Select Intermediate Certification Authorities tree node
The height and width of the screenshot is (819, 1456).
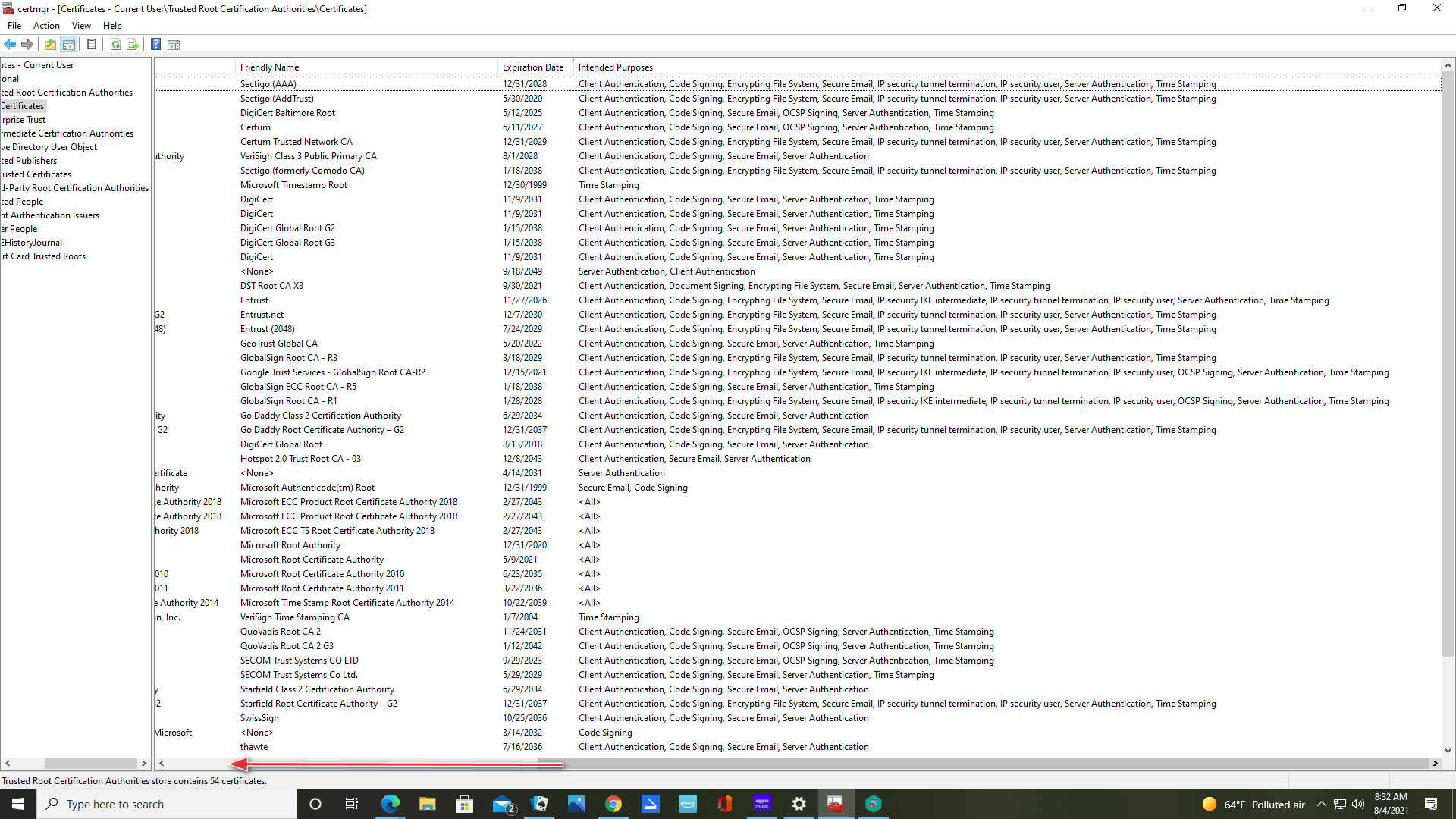[x=67, y=133]
